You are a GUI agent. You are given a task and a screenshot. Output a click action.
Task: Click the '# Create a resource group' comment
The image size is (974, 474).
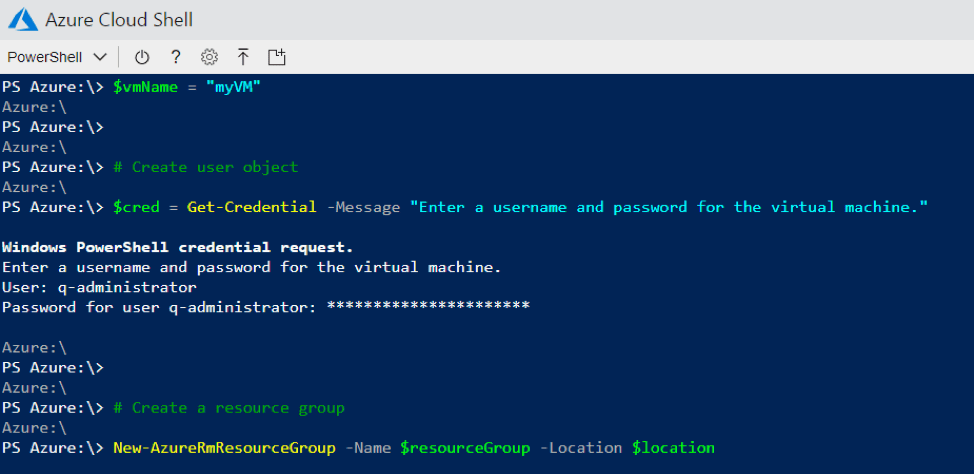pyautogui.click(x=229, y=408)
